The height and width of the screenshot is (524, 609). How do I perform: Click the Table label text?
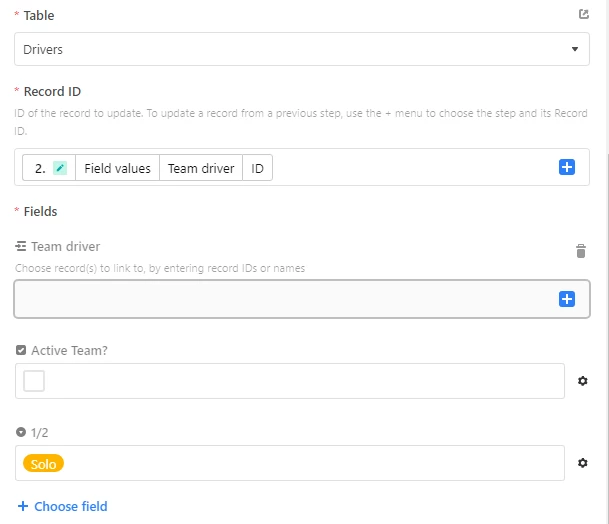pos(39,16)
